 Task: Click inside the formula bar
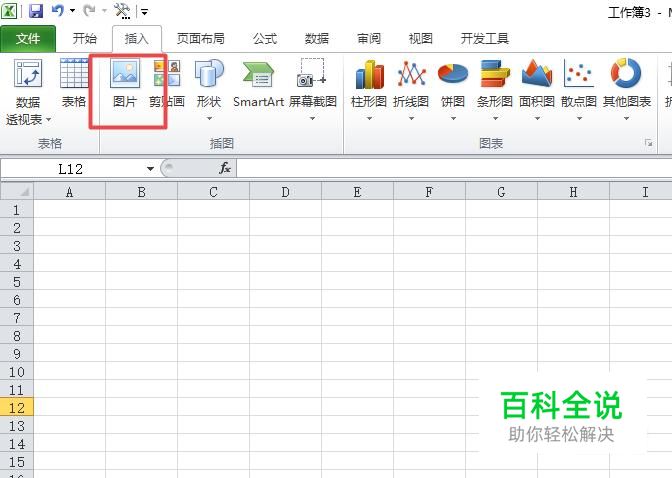coord(454,168)
